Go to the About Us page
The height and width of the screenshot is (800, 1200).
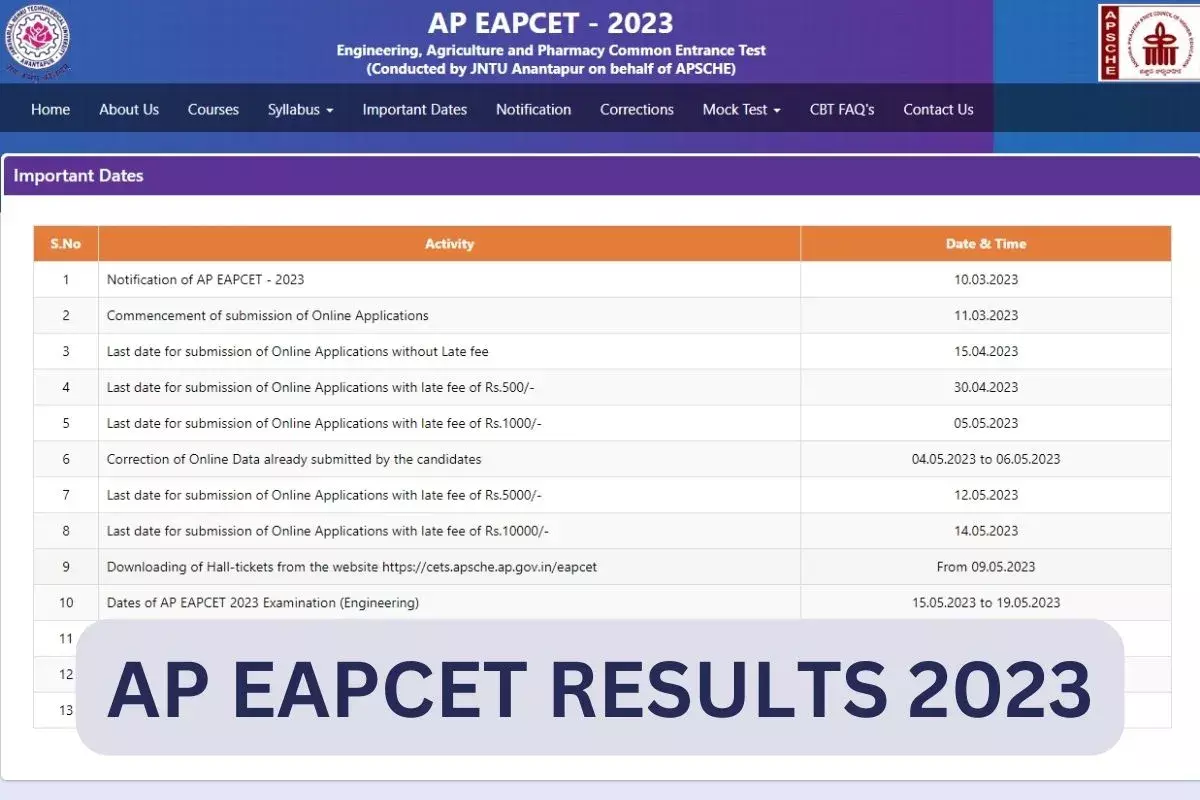click(129, 110)
